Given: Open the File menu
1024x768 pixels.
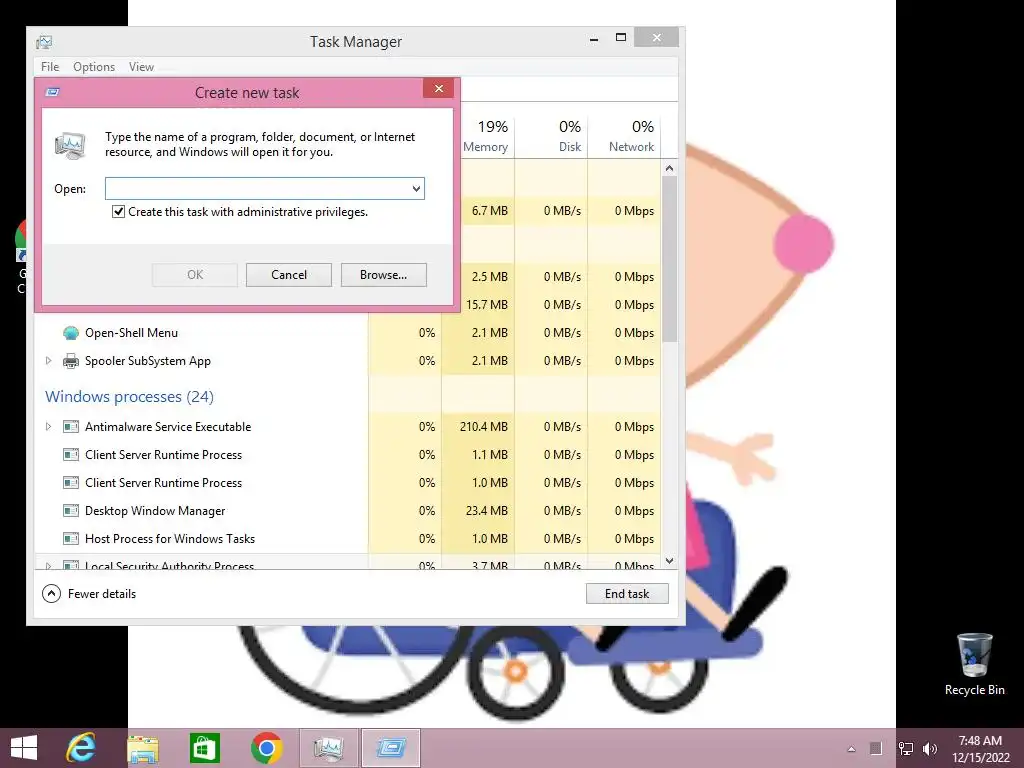Looking at the screenshot, I should pos(50,67).
